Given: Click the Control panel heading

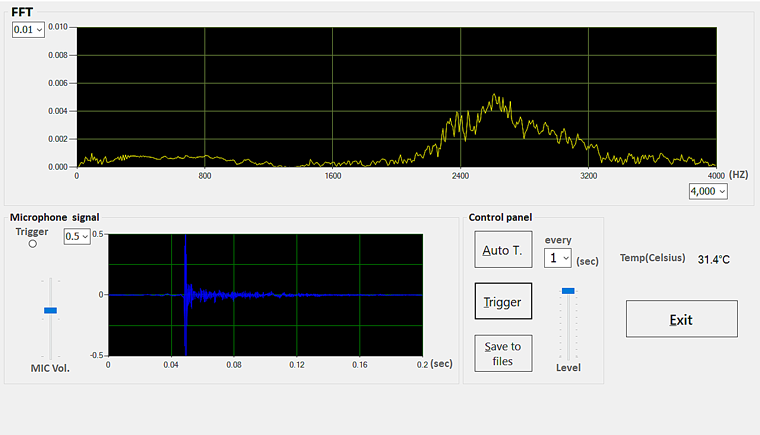Looking at the screenshot, I should click(500, 217).
